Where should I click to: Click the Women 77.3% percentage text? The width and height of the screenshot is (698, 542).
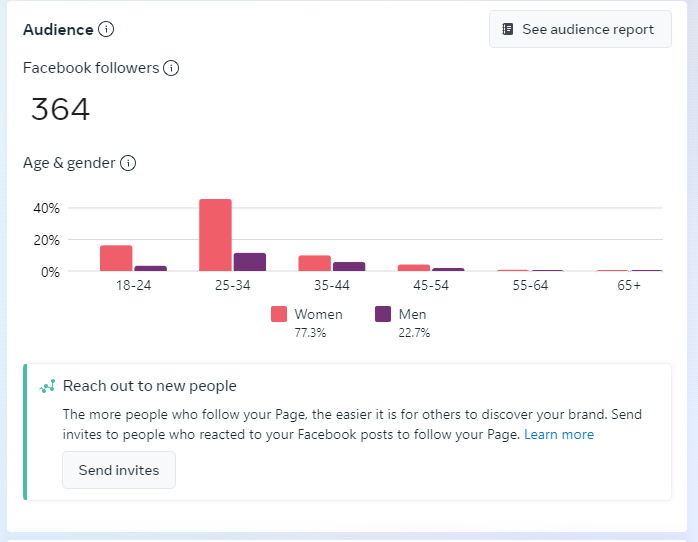[309, 333]
